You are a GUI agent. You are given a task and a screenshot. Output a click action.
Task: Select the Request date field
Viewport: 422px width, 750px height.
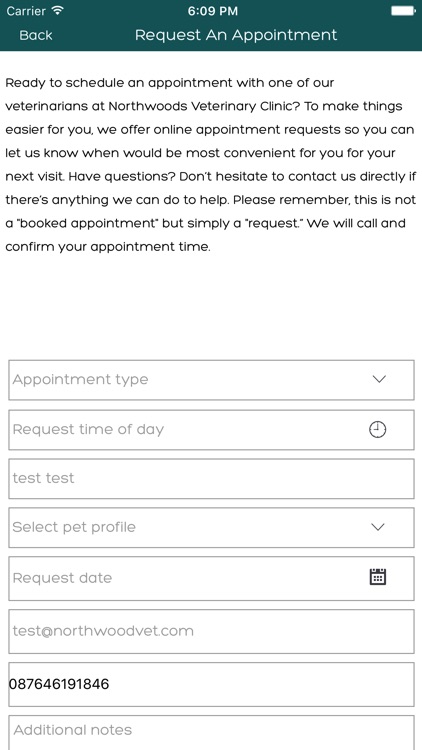tap(211, 578)
